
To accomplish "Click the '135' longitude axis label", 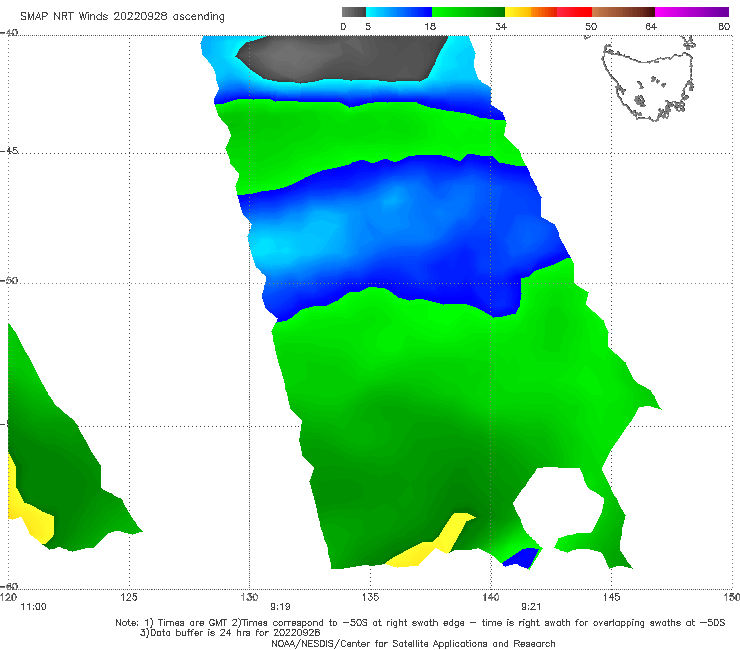I will pos(370,597).
